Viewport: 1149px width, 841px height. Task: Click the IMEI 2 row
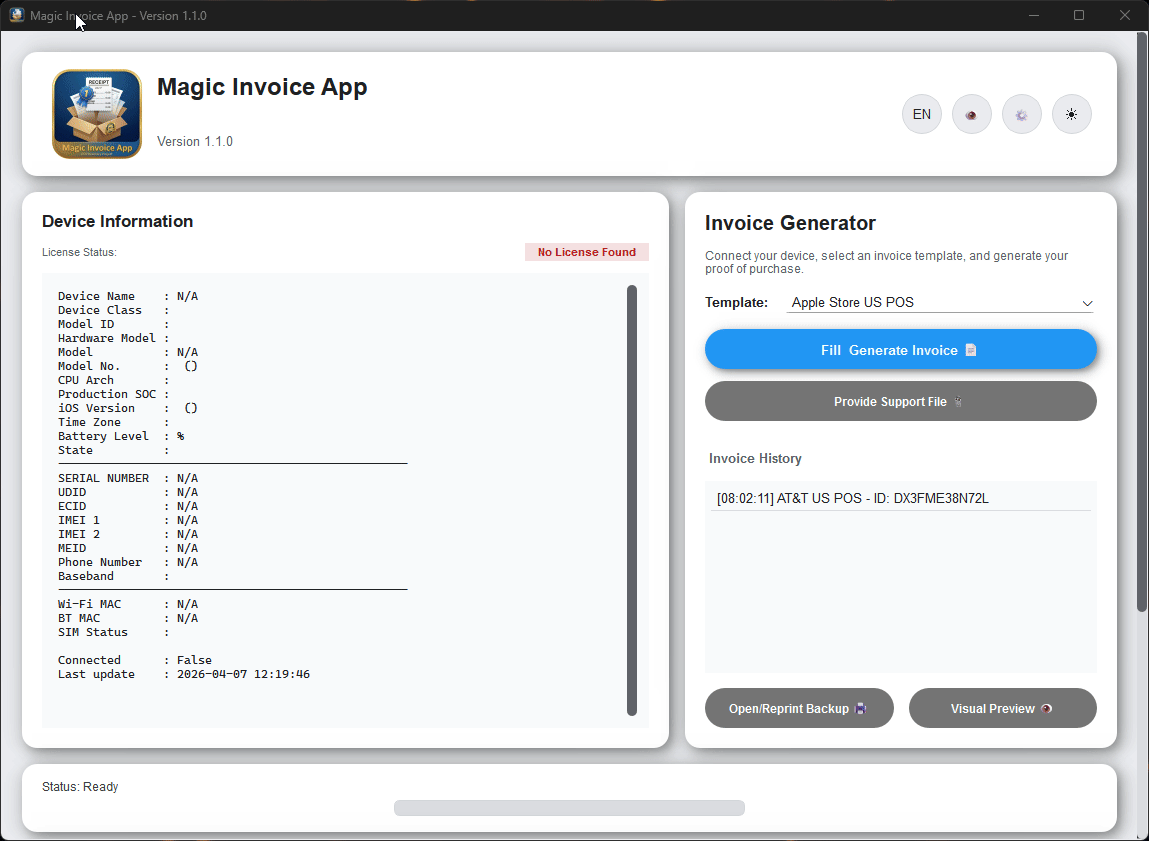pyautogui.click(x=128, y=534)
